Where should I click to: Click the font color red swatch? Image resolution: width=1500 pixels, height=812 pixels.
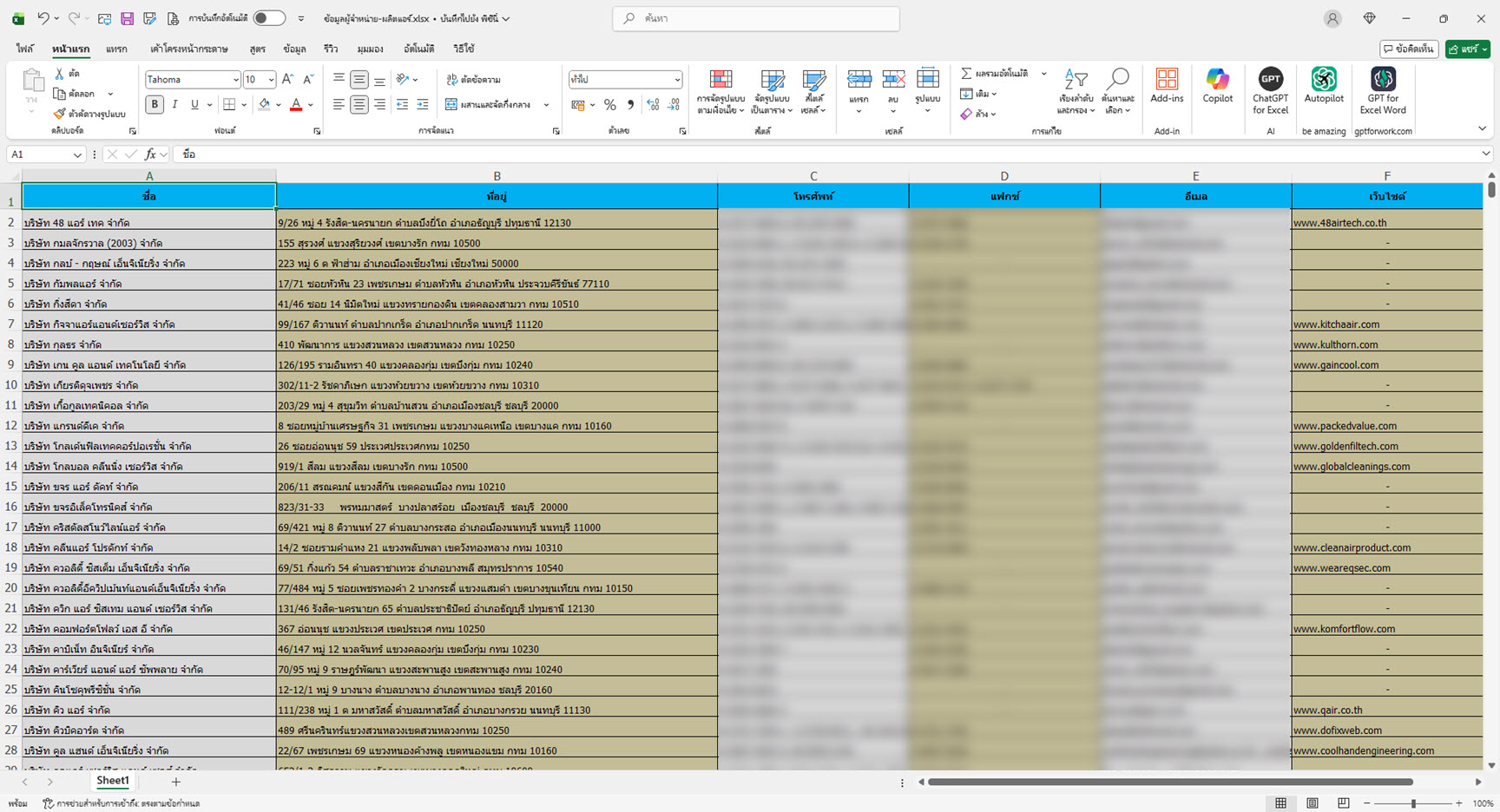pyautogui.click(x=296, y=105)
